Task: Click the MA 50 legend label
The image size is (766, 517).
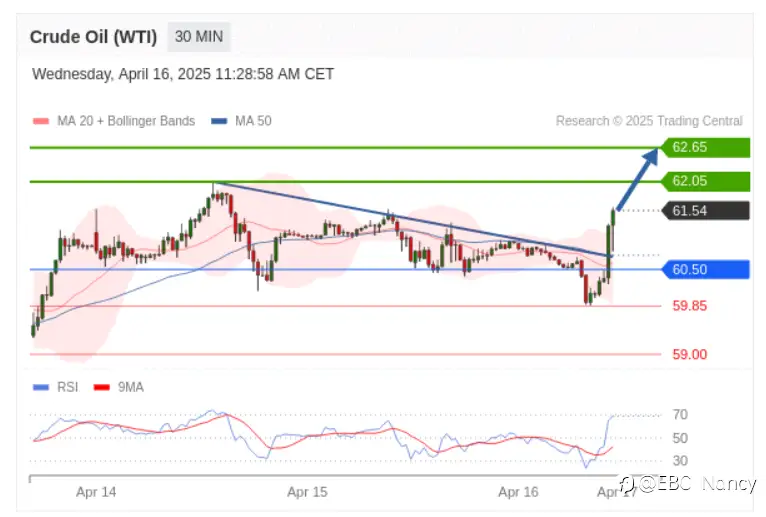Action: coord(253,121)
